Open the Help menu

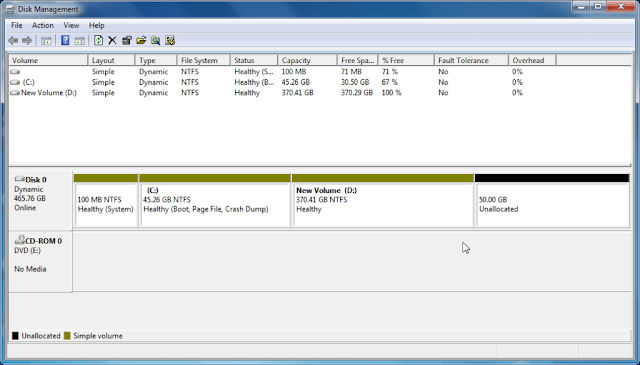click(97, 25)
